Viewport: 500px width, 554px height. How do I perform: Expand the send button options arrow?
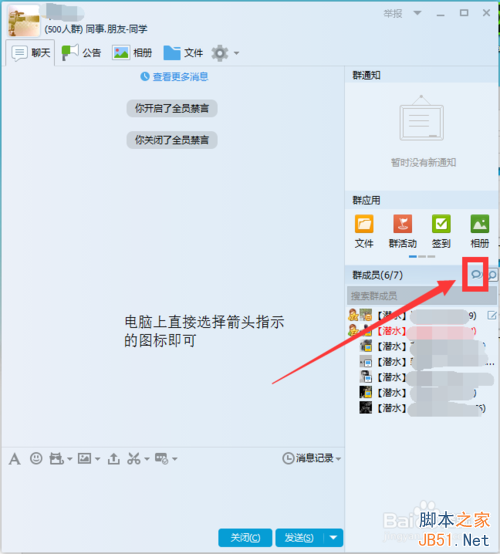tap(333, 537)
